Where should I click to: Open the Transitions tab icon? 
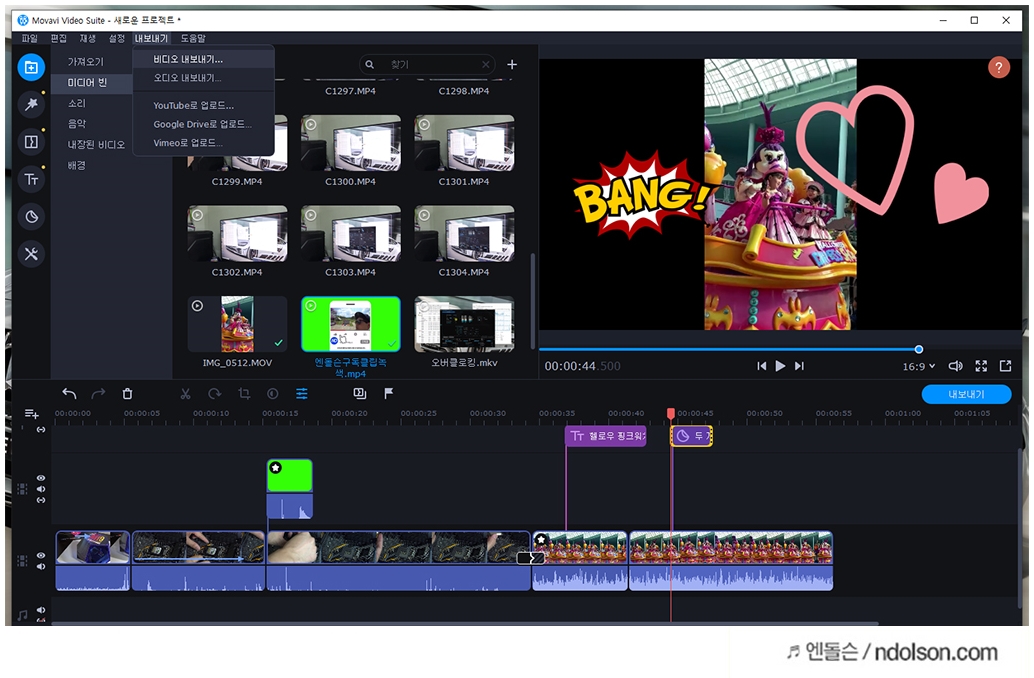coord(31,142)
